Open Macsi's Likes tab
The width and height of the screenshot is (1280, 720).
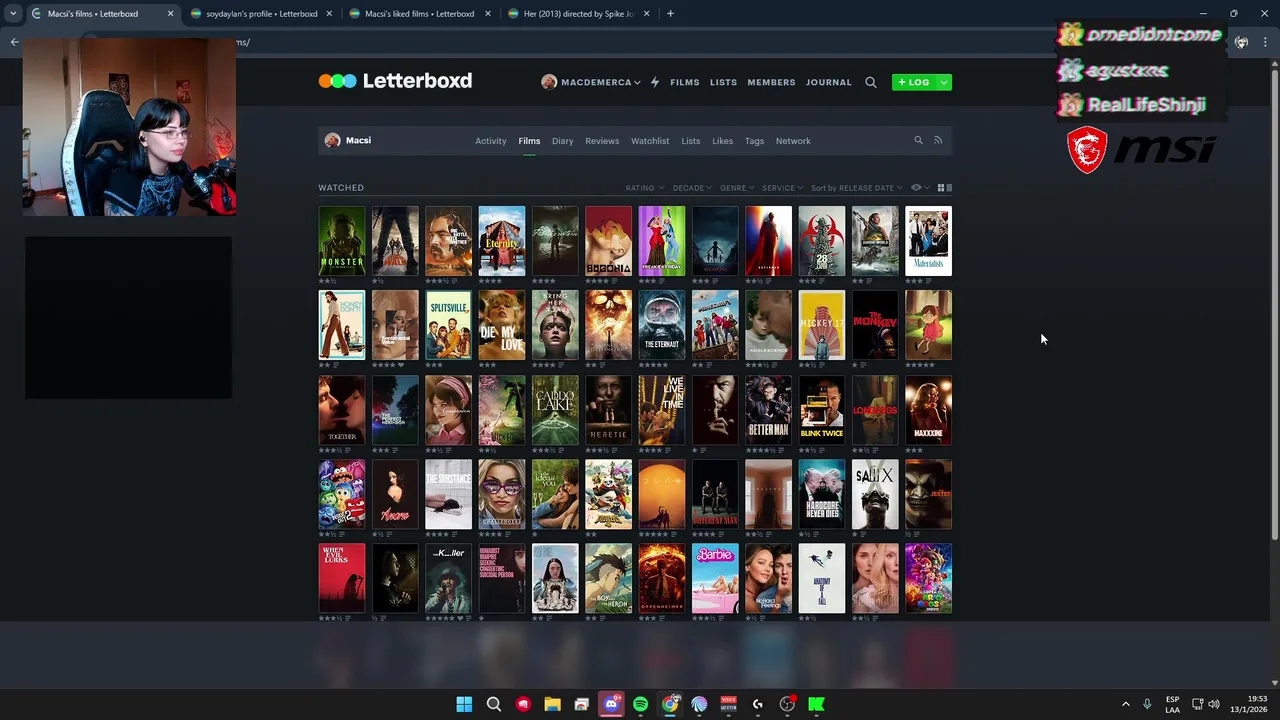coord(722,141)
